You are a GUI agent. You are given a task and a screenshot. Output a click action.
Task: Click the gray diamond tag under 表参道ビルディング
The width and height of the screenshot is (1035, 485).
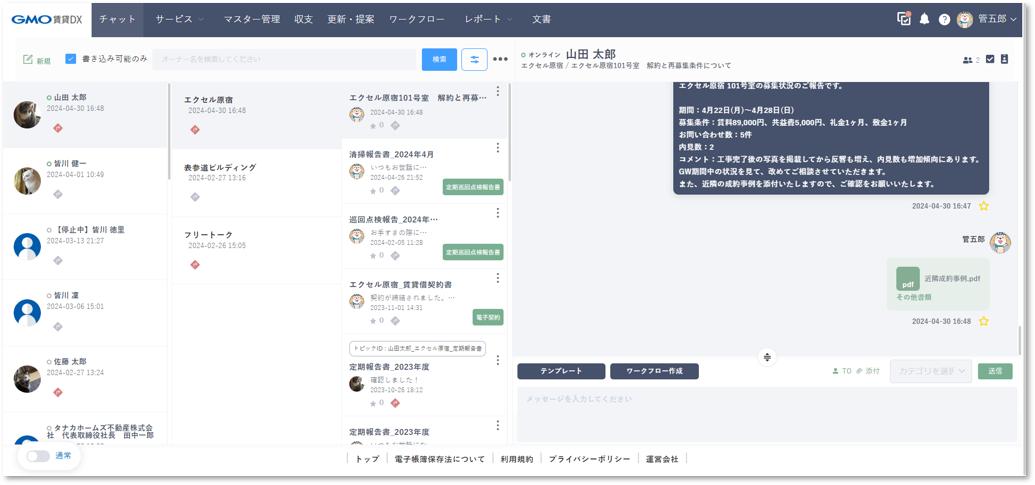click(194, 197)
